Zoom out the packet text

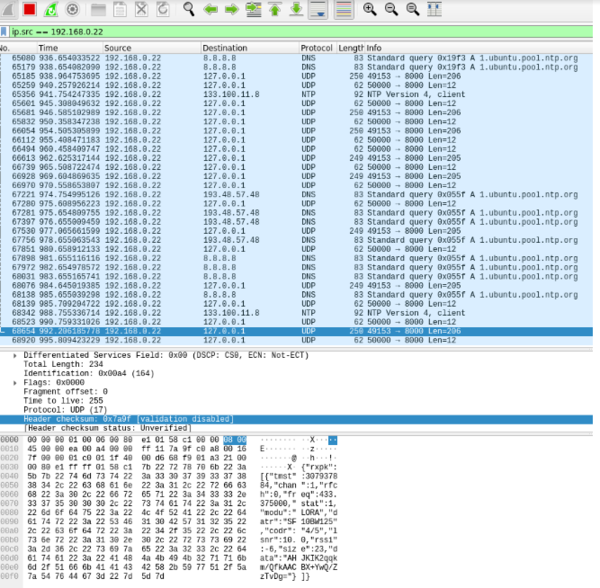tap(391, 9)
